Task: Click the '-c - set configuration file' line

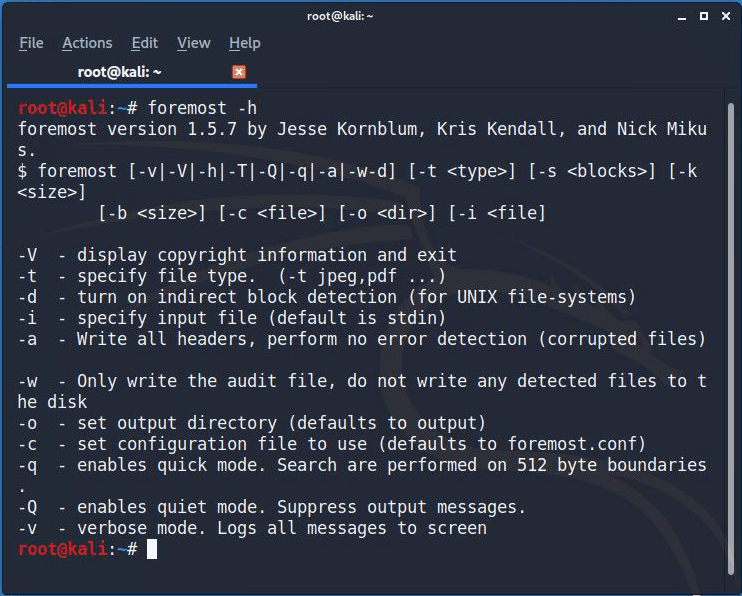Action: click(332, 444)
